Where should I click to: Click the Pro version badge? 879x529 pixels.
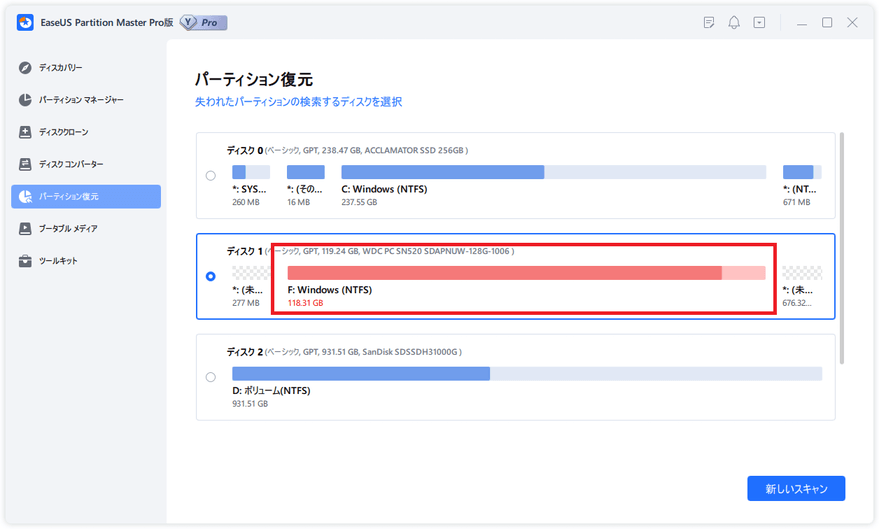pos(204,22)
